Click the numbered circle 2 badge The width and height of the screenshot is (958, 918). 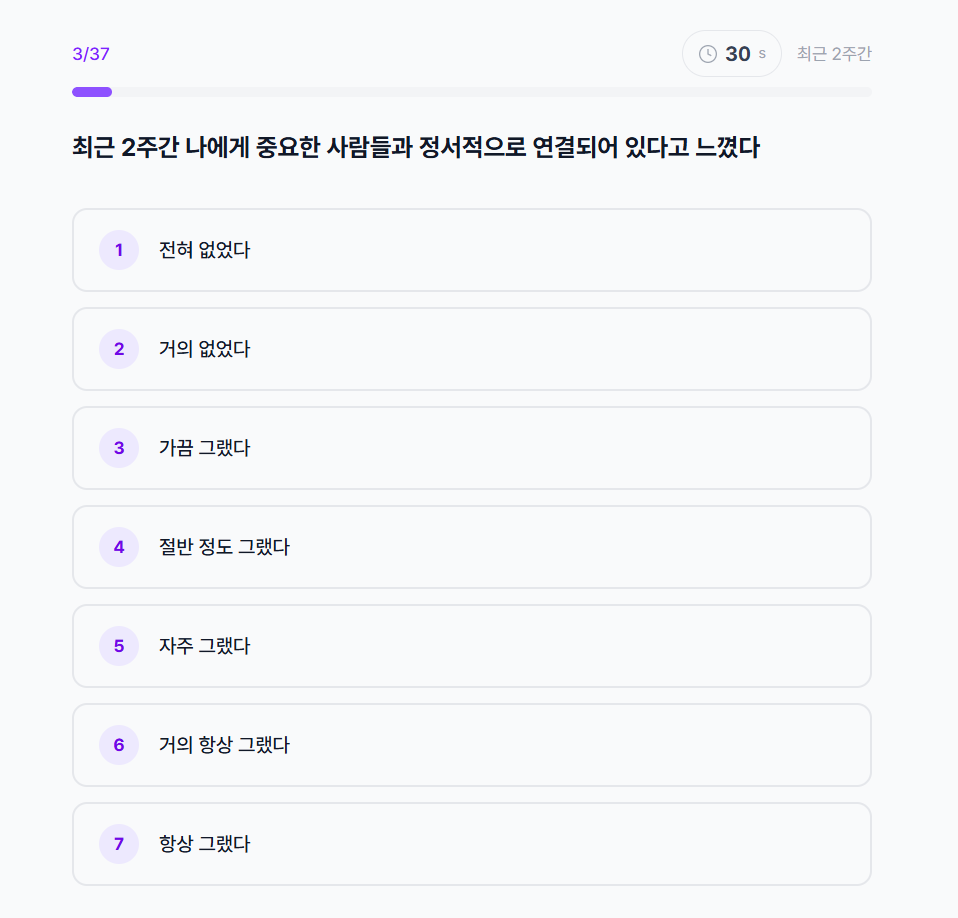(118, 349)
